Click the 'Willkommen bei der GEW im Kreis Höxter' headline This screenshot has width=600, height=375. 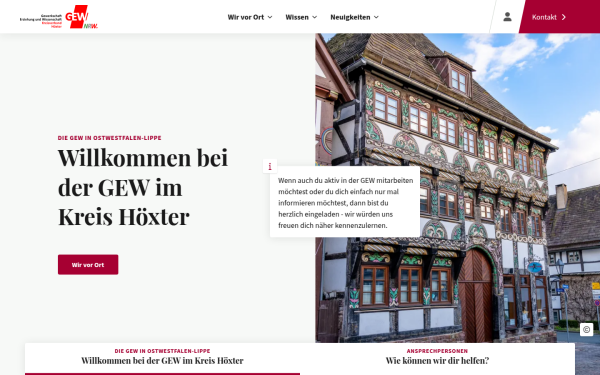point(143,187)
